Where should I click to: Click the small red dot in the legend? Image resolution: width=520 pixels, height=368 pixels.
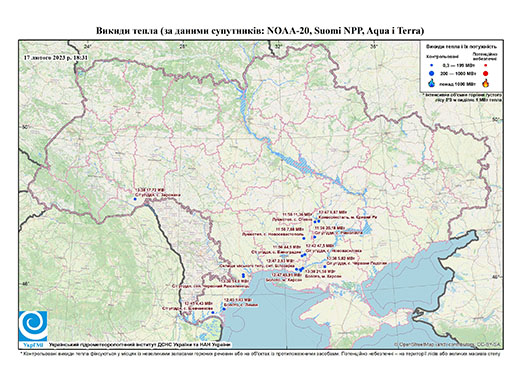point(485,66)
